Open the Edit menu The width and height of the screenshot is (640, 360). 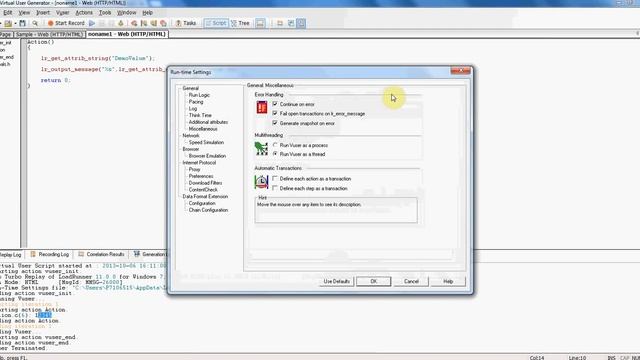[8, 13]
